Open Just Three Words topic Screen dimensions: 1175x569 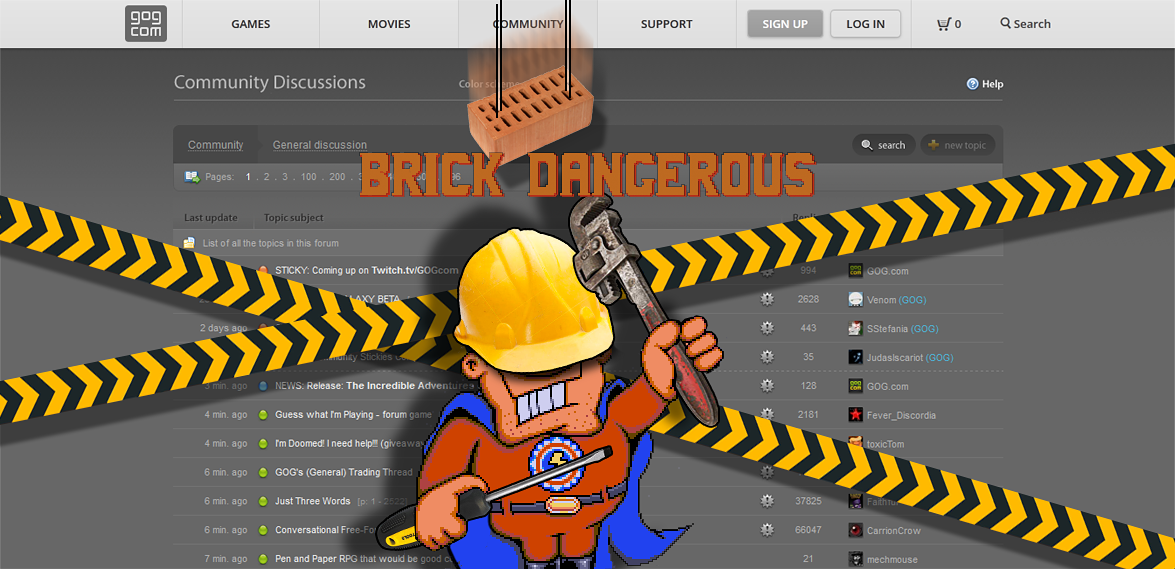[312, 501]
